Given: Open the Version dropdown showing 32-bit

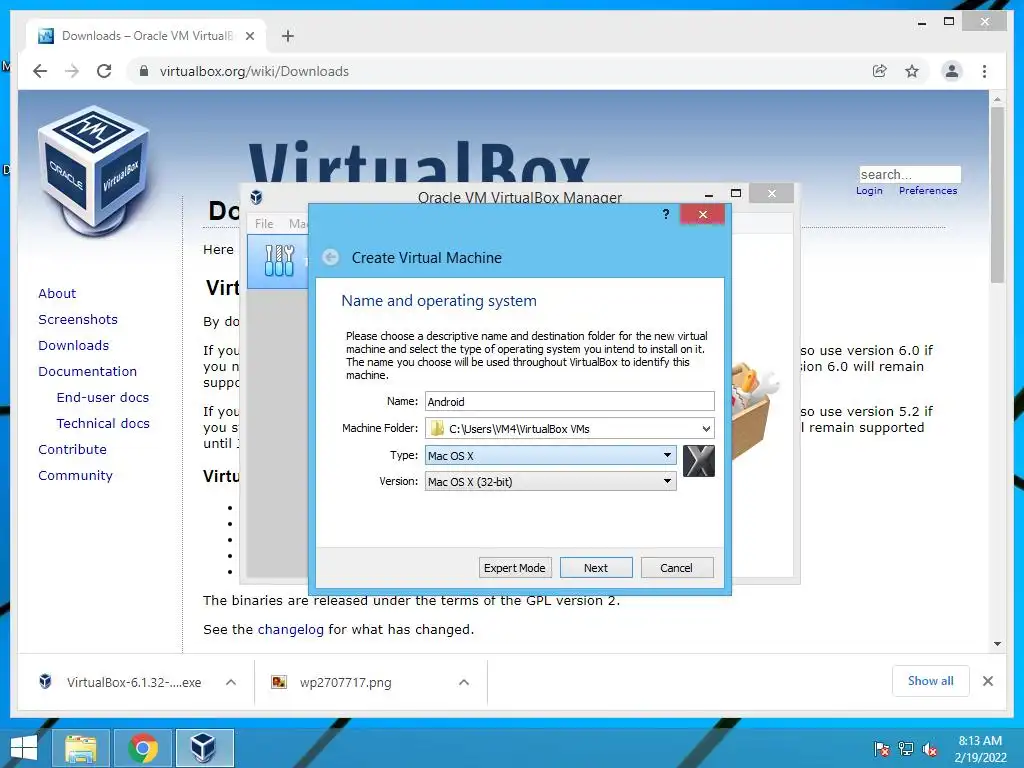Looking at the screenshot, I should click(x=550, y=481).
